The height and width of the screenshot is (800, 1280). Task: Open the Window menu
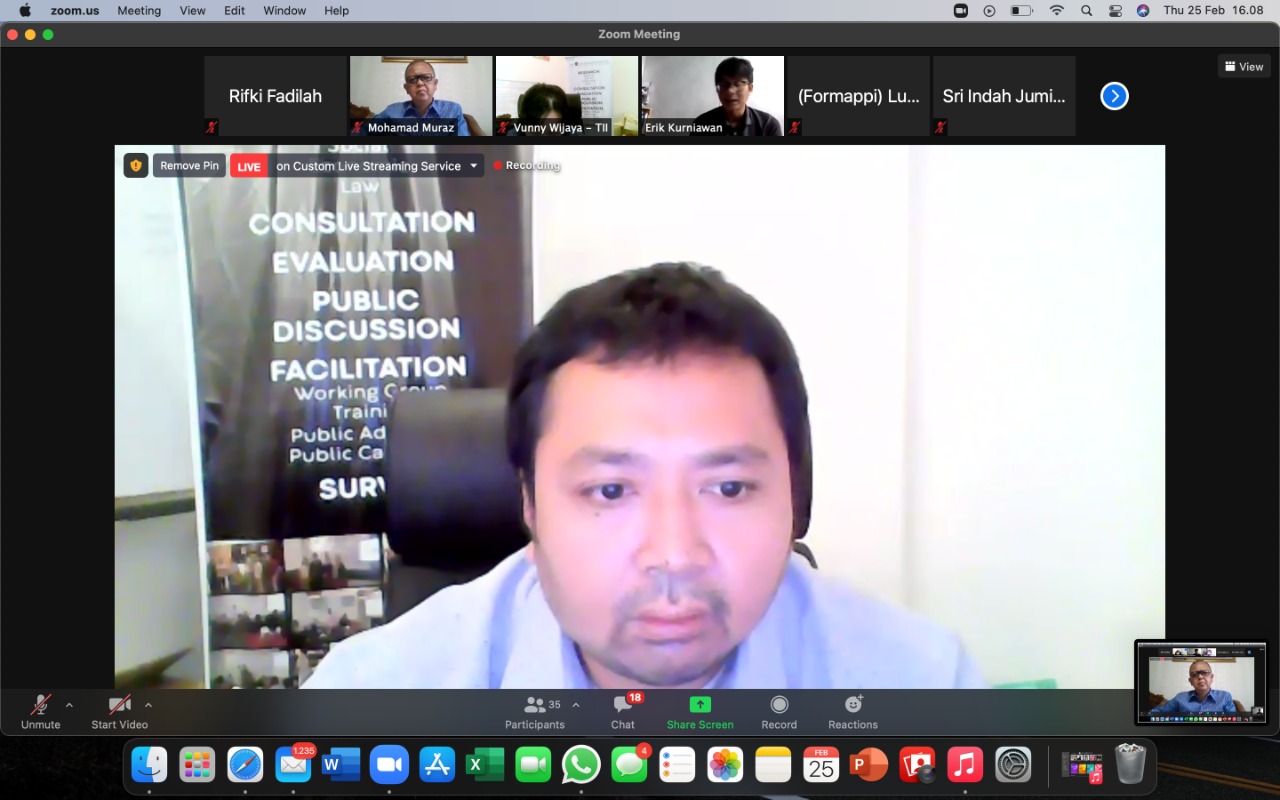click(284, 10)
